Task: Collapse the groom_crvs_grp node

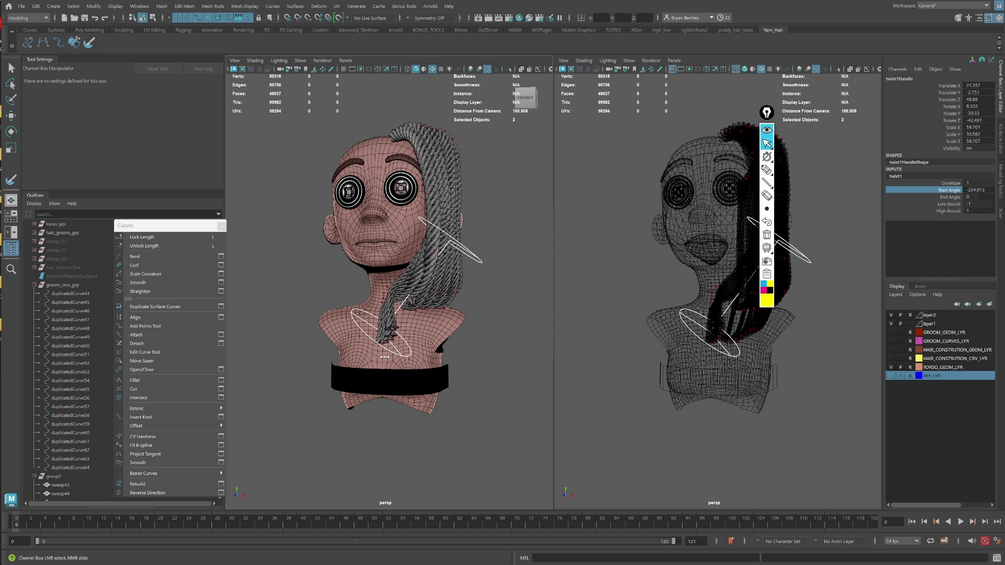Action: (x=34, y=284)
